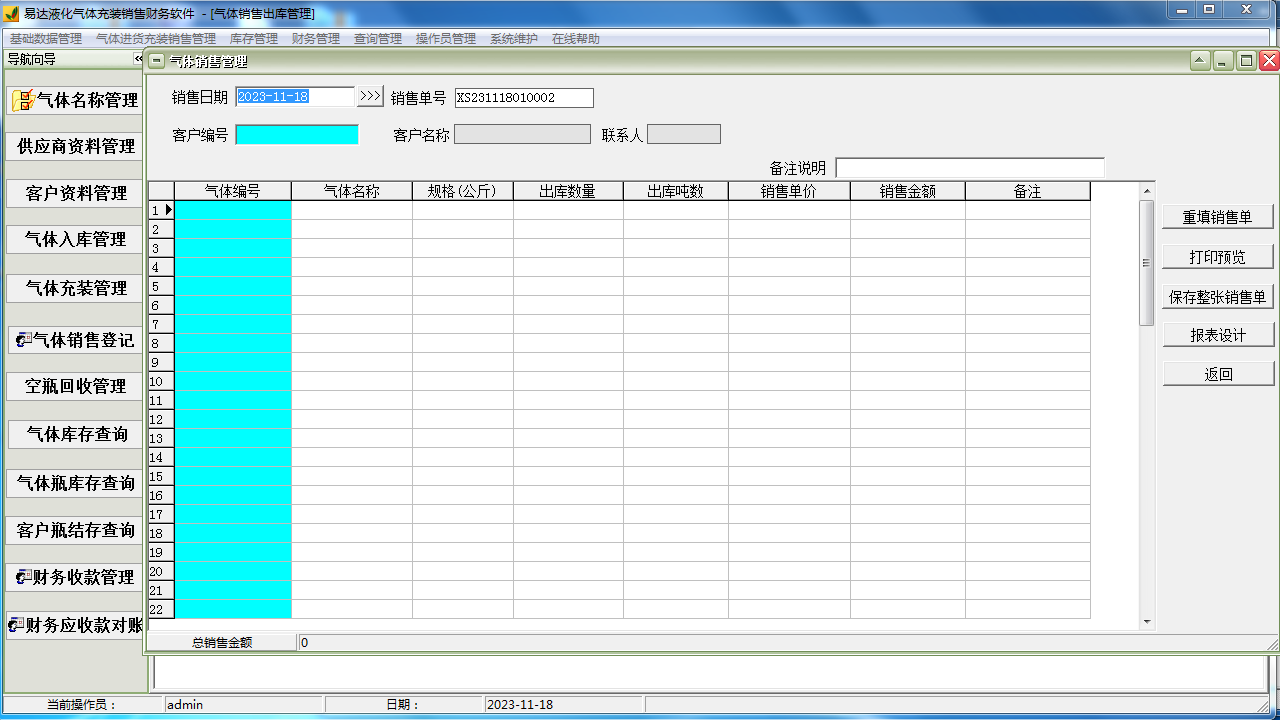Click the 气体销售登记 sidebar icon button

tap(75, 340)
